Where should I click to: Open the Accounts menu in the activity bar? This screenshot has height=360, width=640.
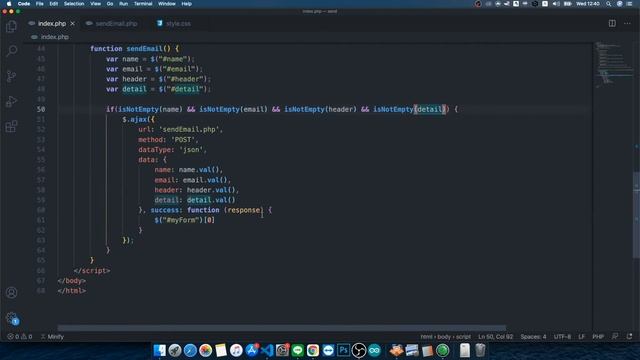pyautogui.click(x=11, y=292)
